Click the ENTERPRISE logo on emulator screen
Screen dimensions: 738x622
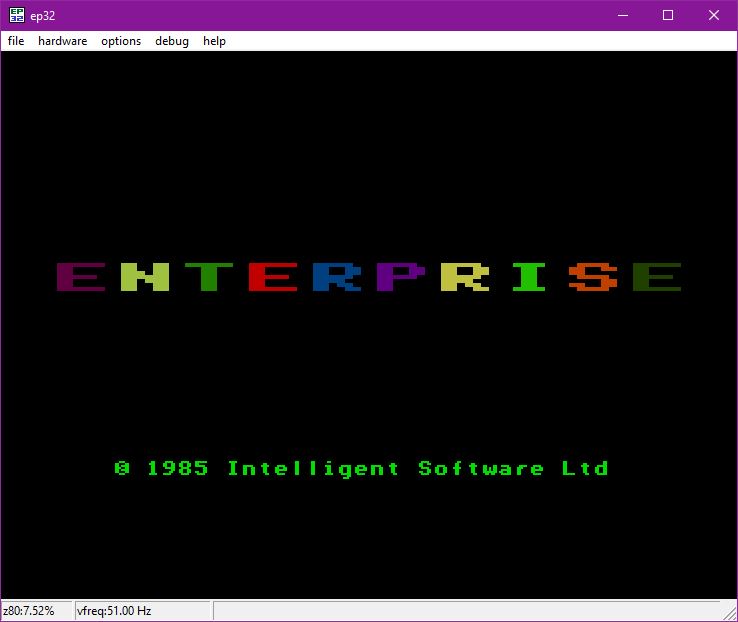369,277
